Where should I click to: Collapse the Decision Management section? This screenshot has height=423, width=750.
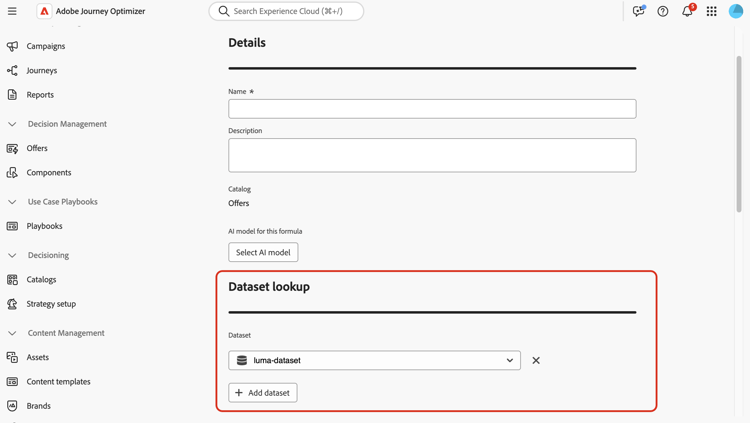12,124
